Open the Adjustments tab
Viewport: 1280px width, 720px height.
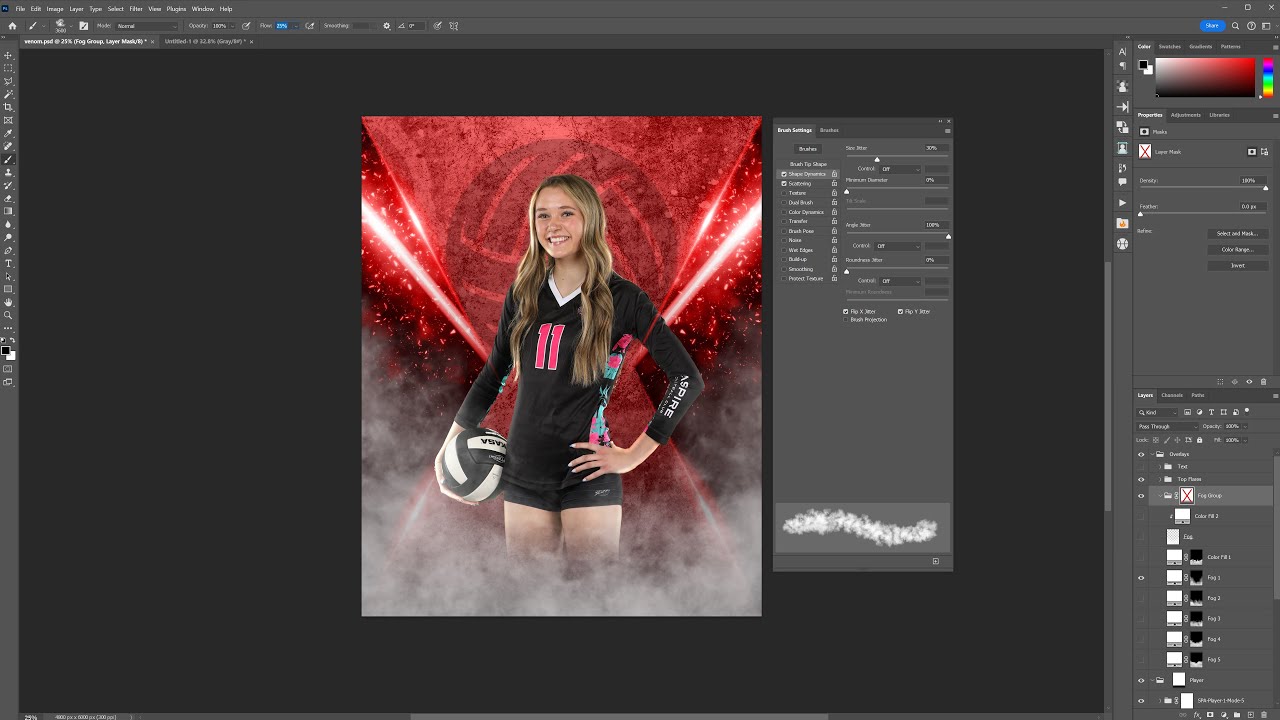[x=1186, y=115]
